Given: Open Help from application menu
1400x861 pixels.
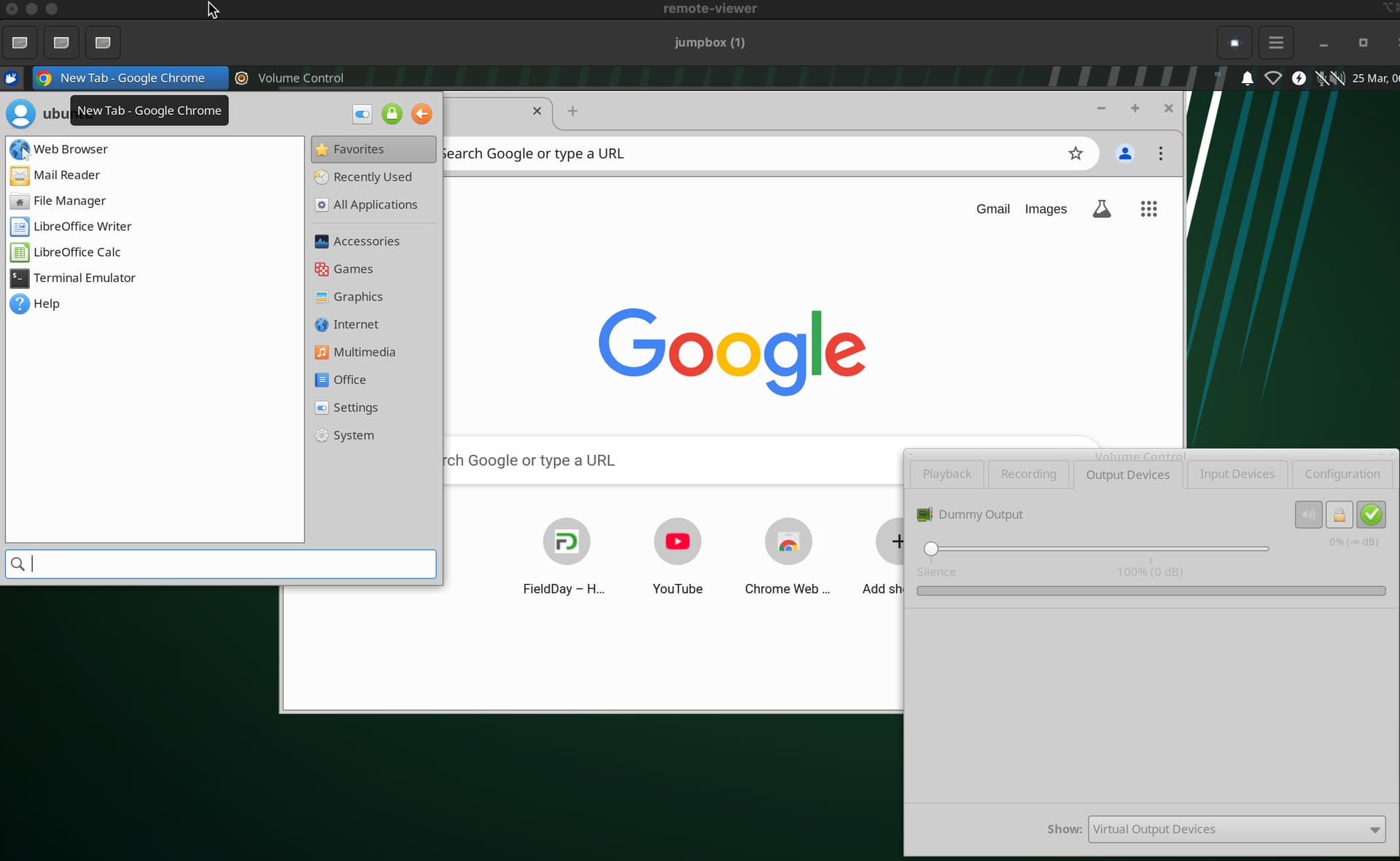Looking at the screenshot, I should click(155, 303).
